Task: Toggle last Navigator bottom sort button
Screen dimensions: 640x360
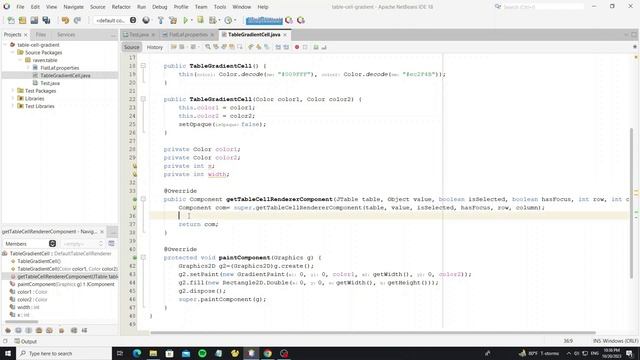Action: 84,330
